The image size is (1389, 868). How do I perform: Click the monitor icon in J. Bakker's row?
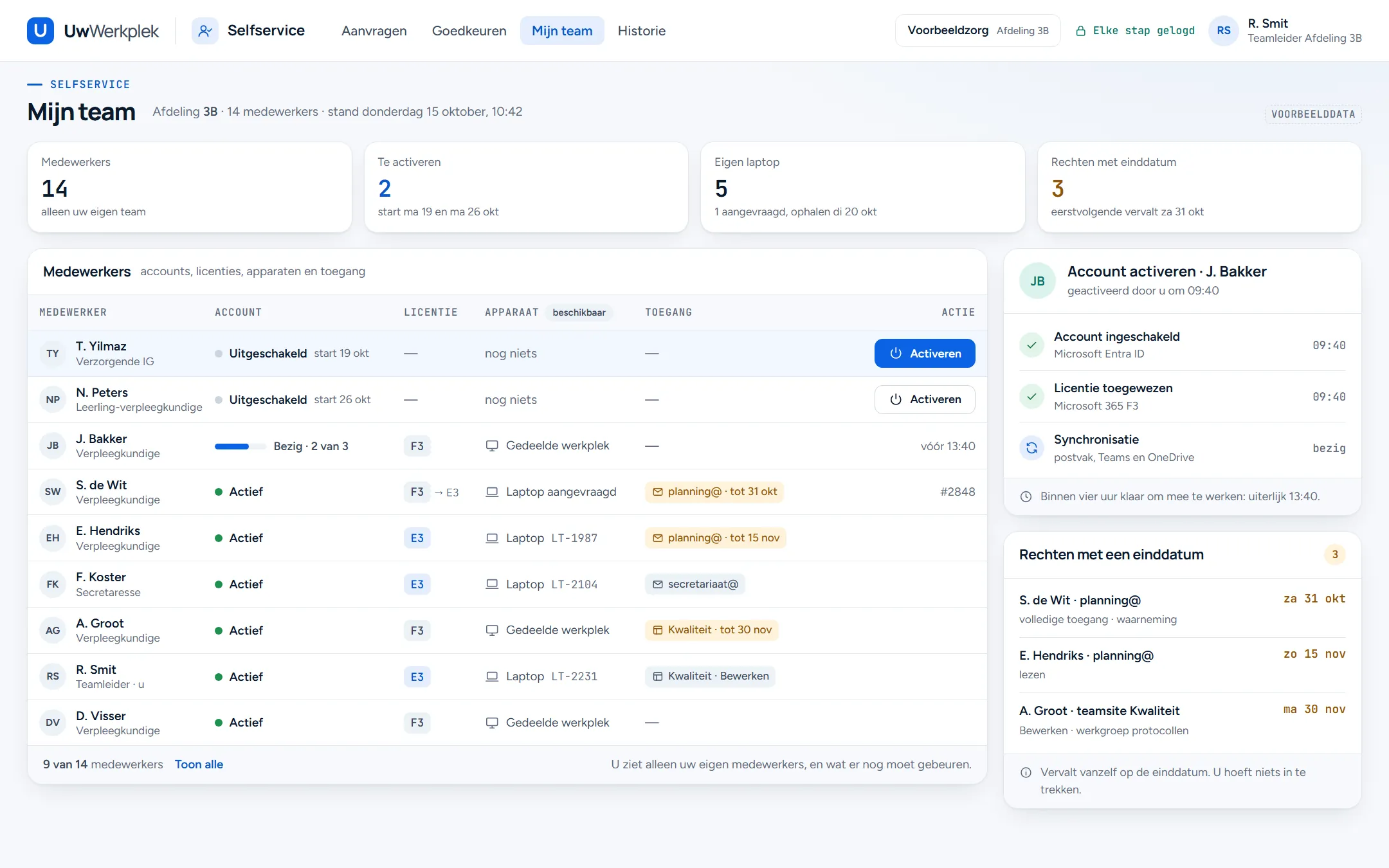point(492,446)
